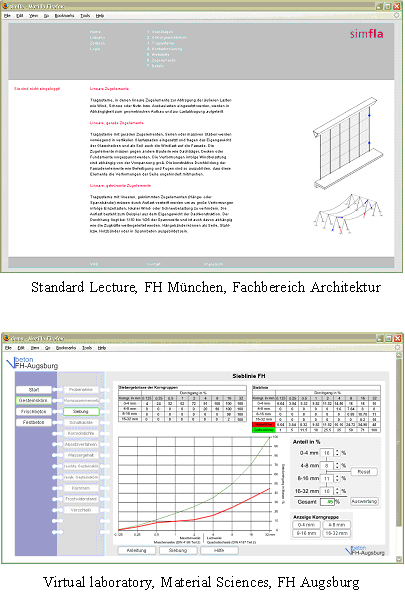Open Bookmarks menu in beton window

pos(66,348)
